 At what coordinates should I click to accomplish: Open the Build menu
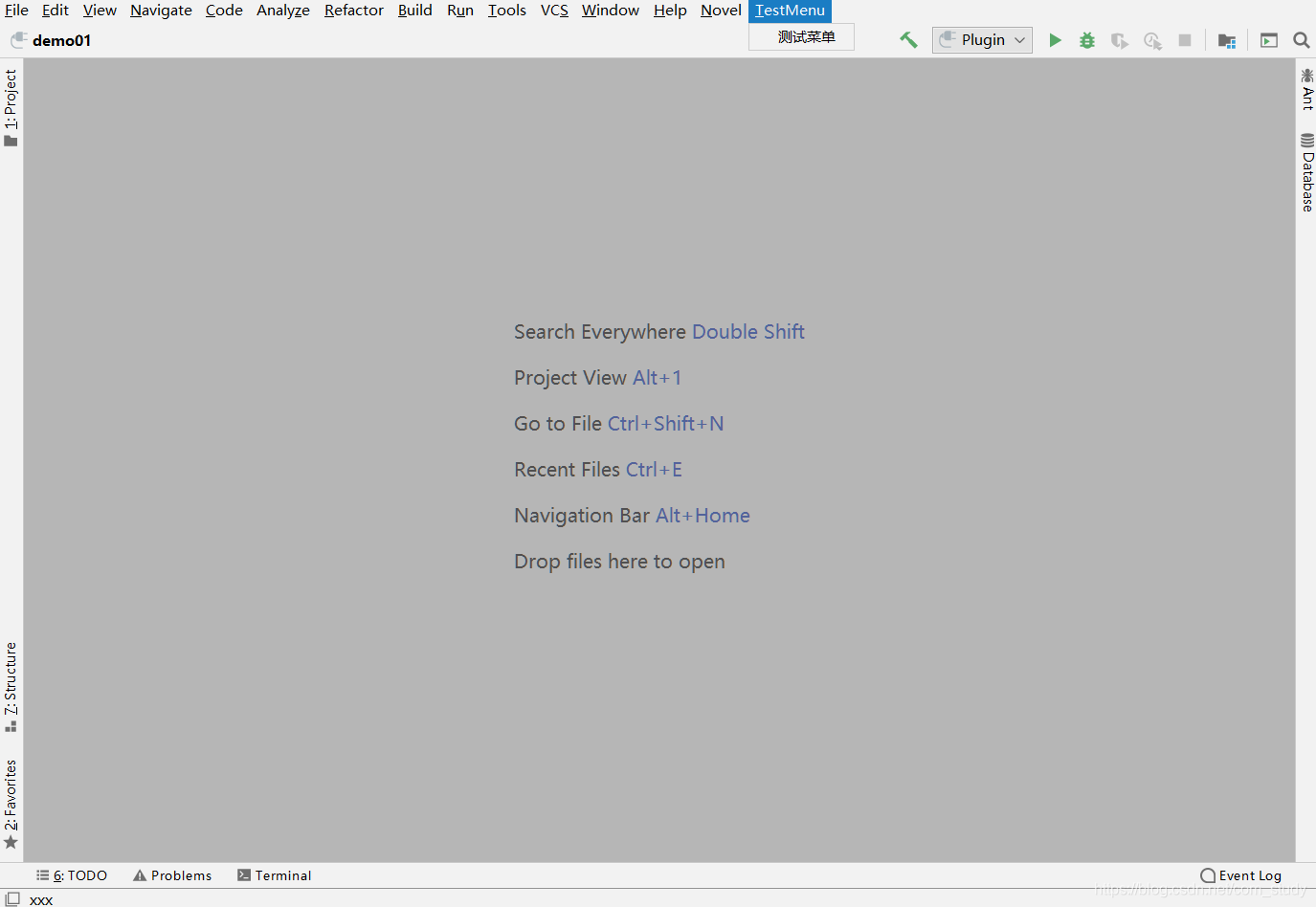tap(415, 11)
